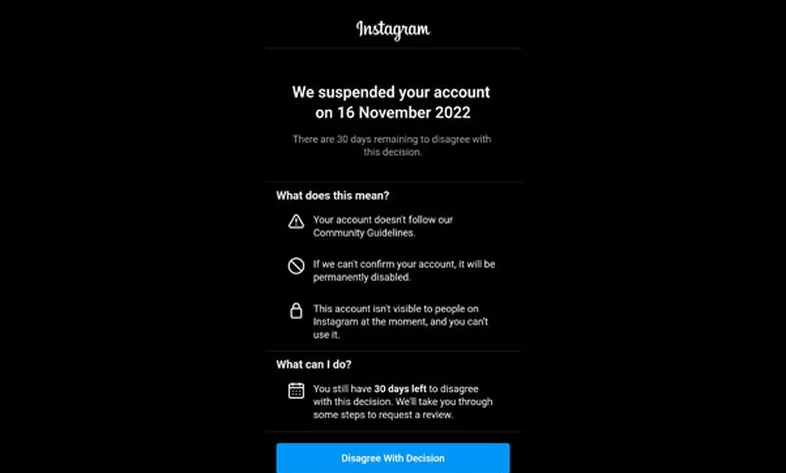Click the 'What does this mean?' heading
The image size is (786, 473).
click(332, 195)
